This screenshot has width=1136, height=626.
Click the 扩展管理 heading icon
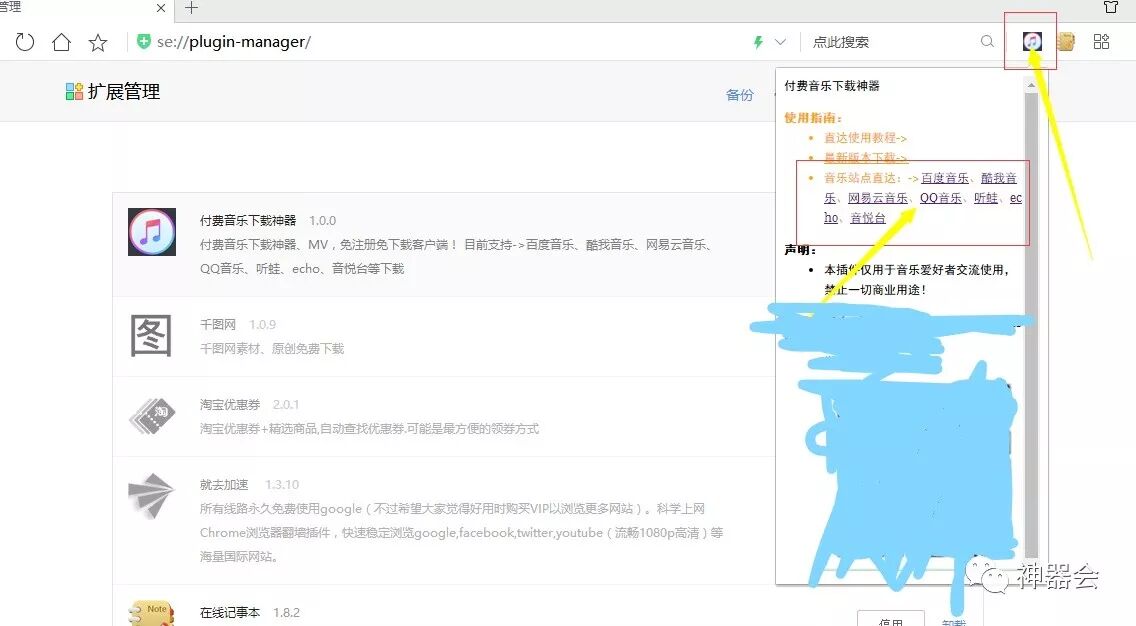pos(74,91)
